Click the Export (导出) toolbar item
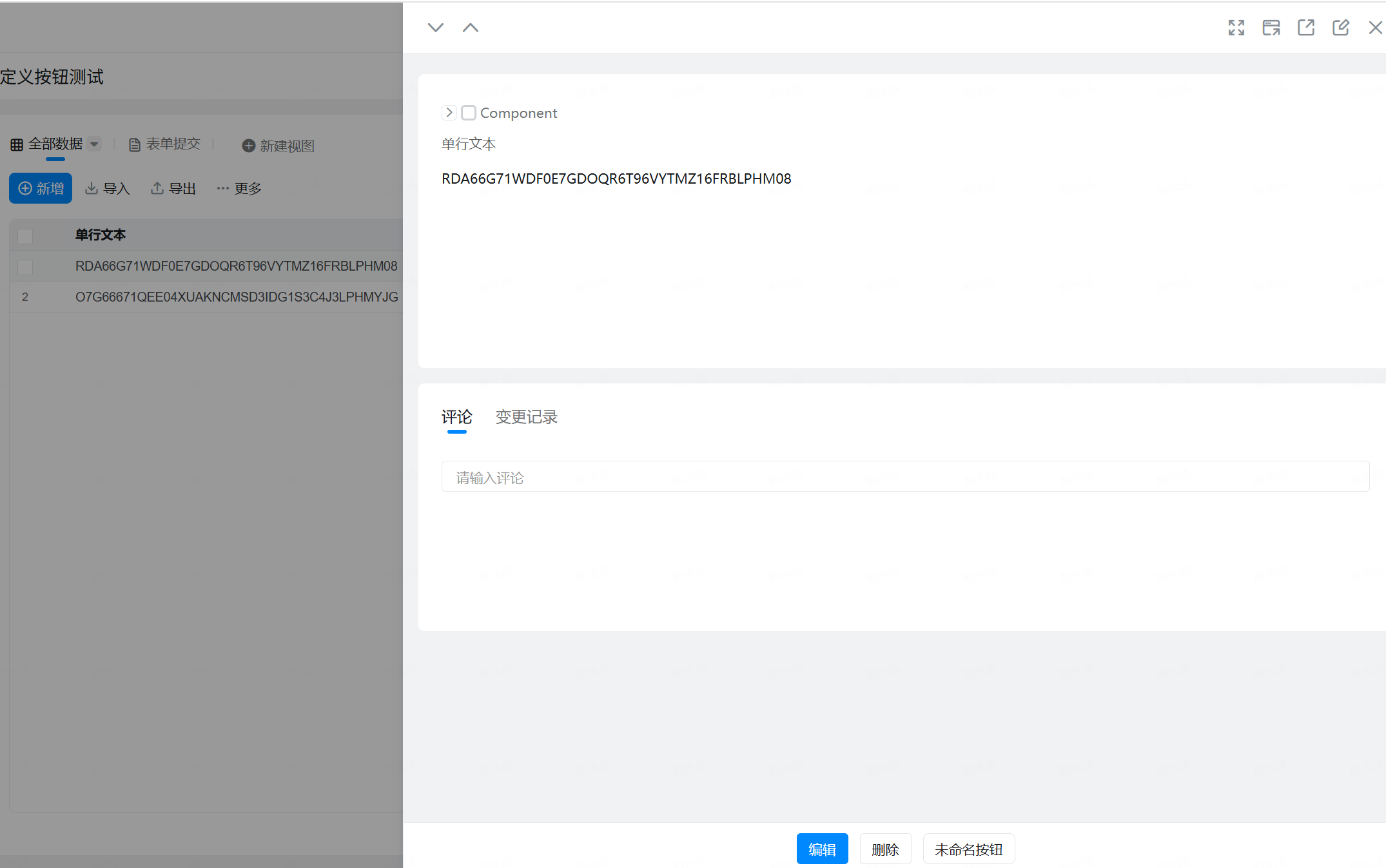 point(173,188)
